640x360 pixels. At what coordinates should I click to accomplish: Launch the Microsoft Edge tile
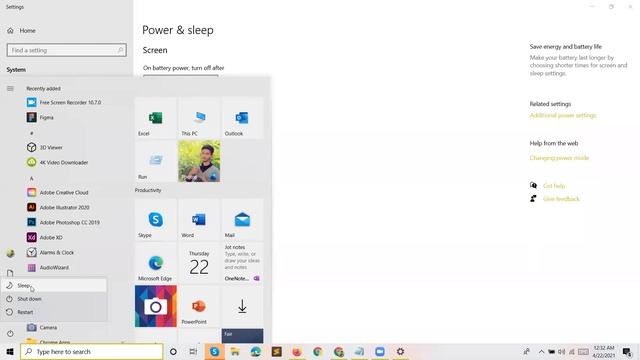tap(156, 263)
